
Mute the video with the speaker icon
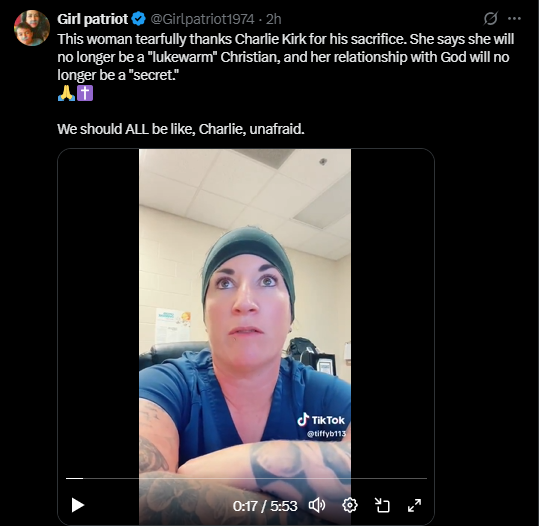tap(317, 505)
